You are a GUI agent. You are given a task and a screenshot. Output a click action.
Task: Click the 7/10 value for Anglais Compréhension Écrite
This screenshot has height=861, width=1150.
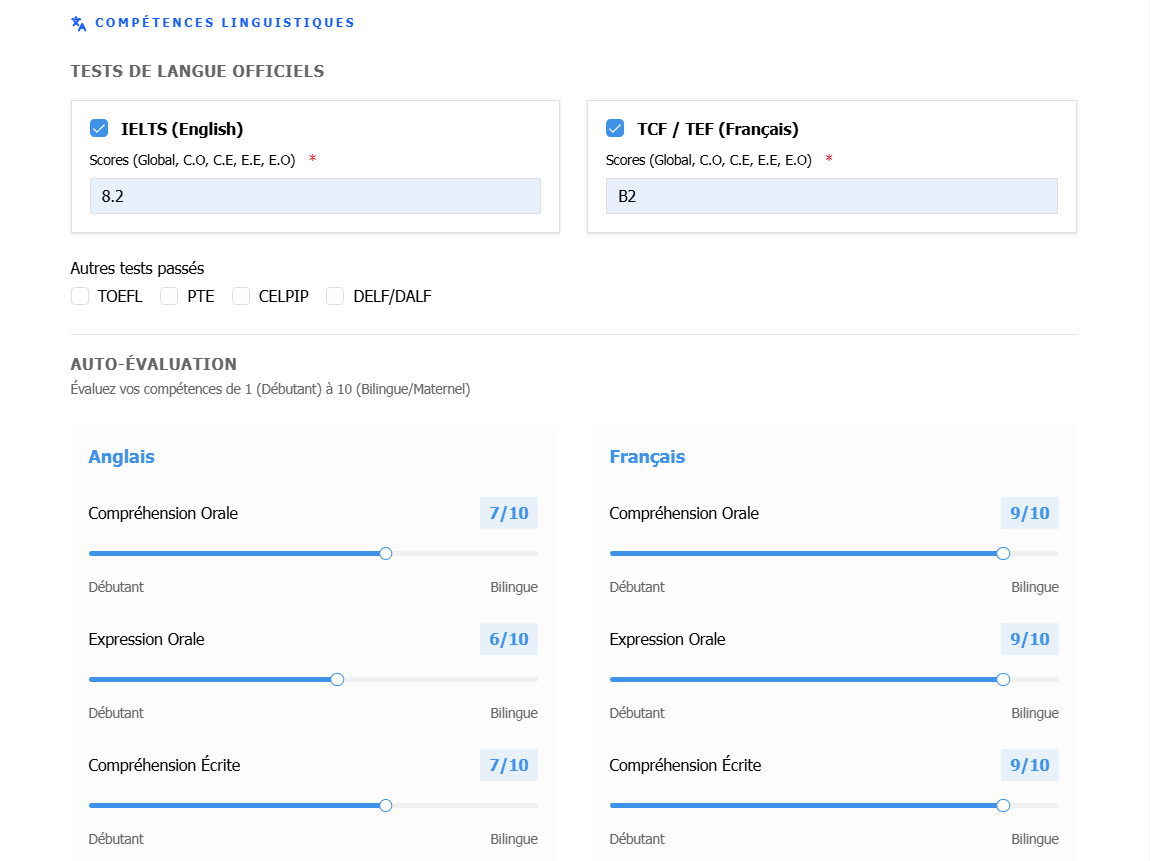point(509,765)
